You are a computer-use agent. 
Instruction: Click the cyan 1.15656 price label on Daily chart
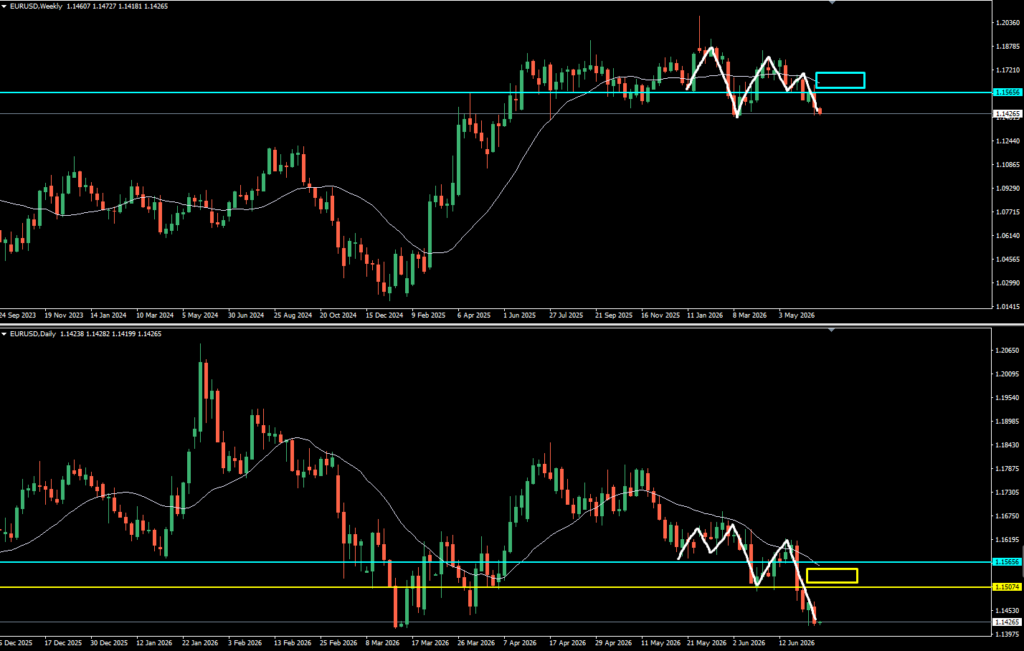click(1006, 562)
